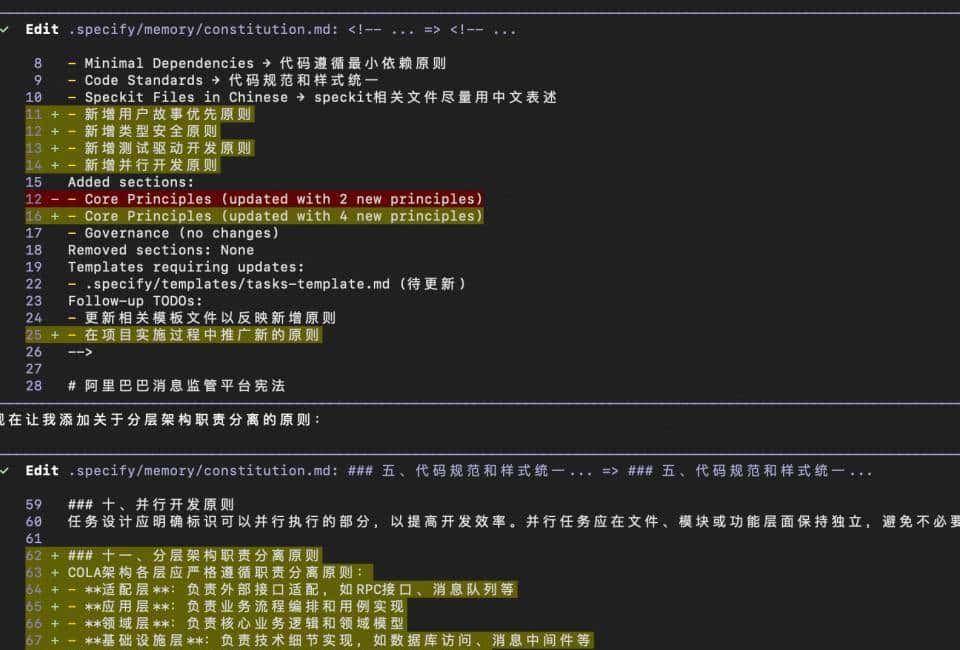Click the green checkmark beside the first Edit entry
Screen dimensions: 960x650
click(8, 29)
